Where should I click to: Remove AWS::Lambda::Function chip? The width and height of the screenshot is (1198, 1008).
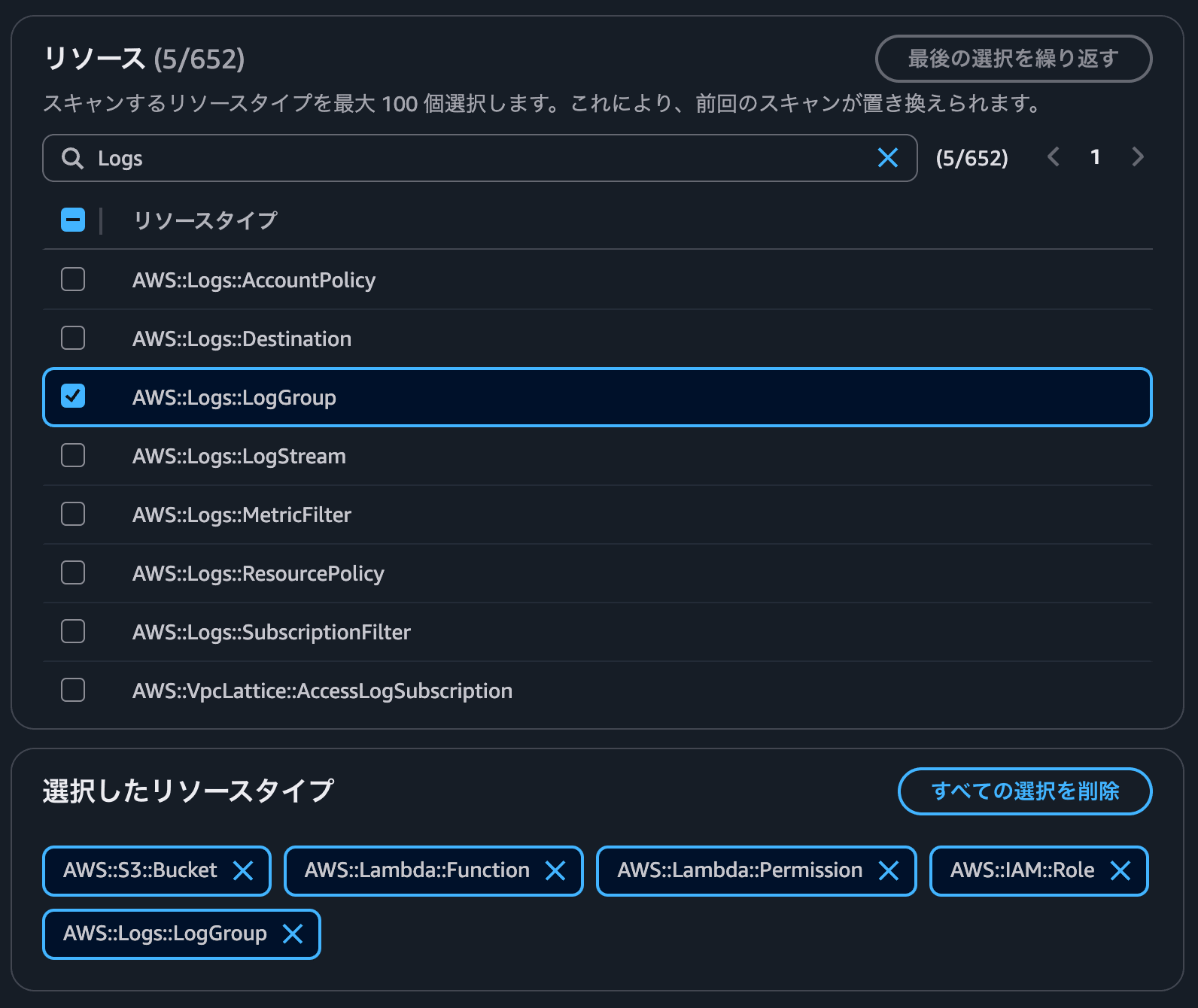click(555, 870)
